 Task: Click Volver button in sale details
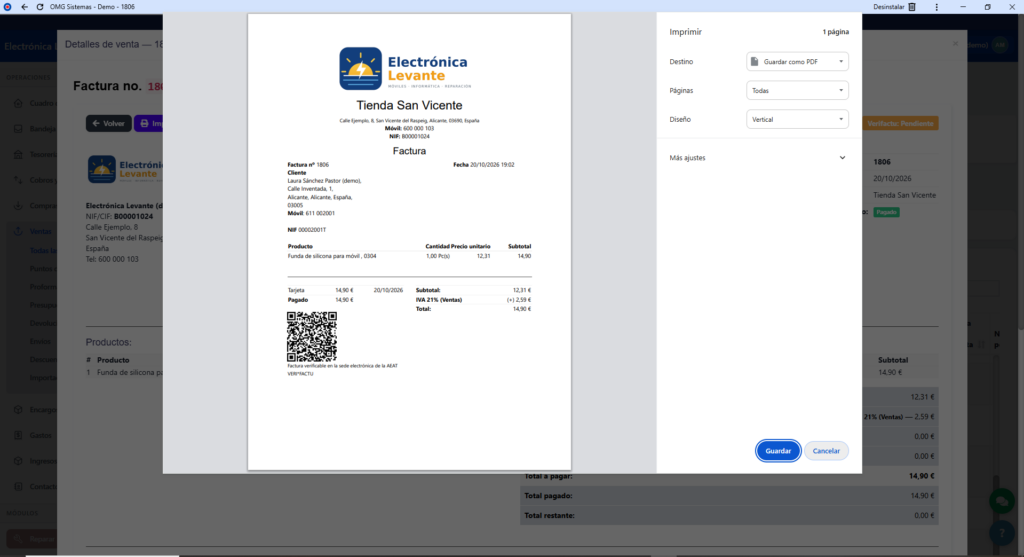[108, 123]
